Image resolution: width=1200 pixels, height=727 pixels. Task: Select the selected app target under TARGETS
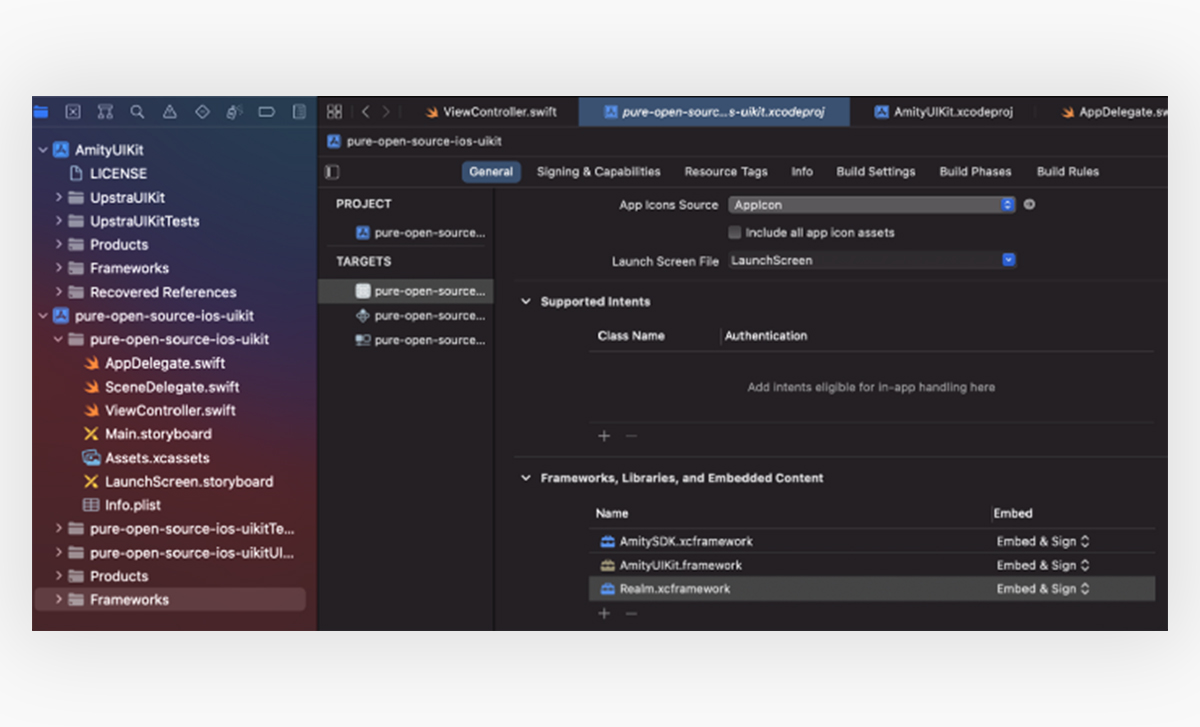[x=405, y=291]
